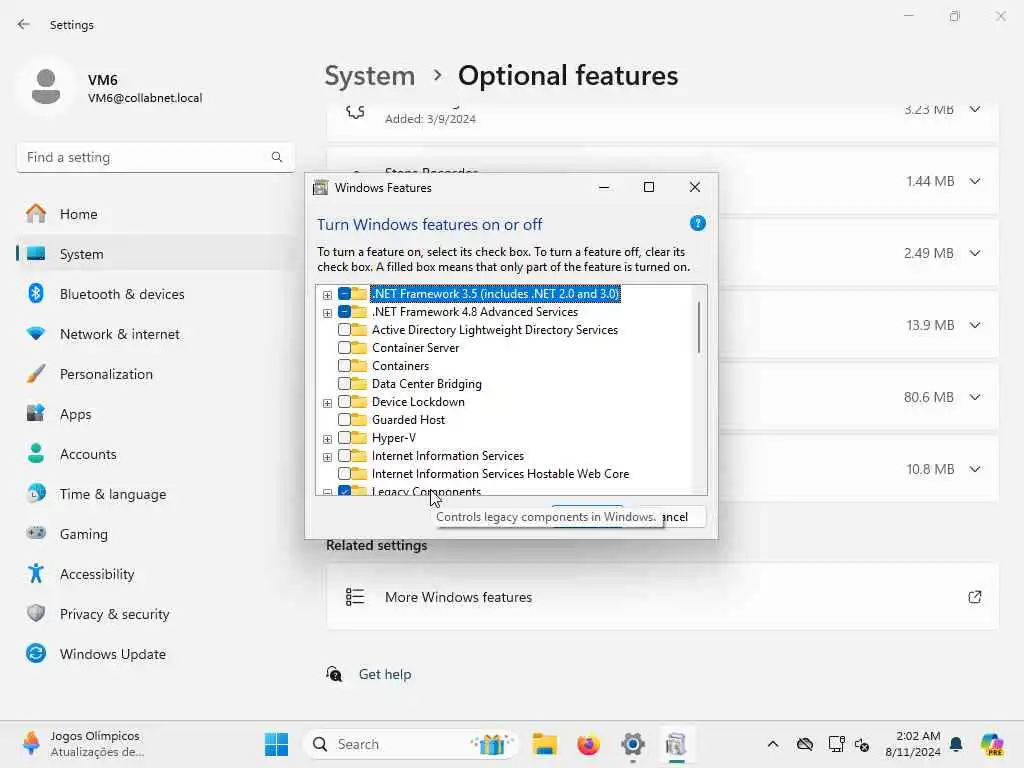Viewport: 1024px width, 768px height.
Task: Click the Bluetooth & devices icon
Action: pyautogui.click(x=36, y=293)
